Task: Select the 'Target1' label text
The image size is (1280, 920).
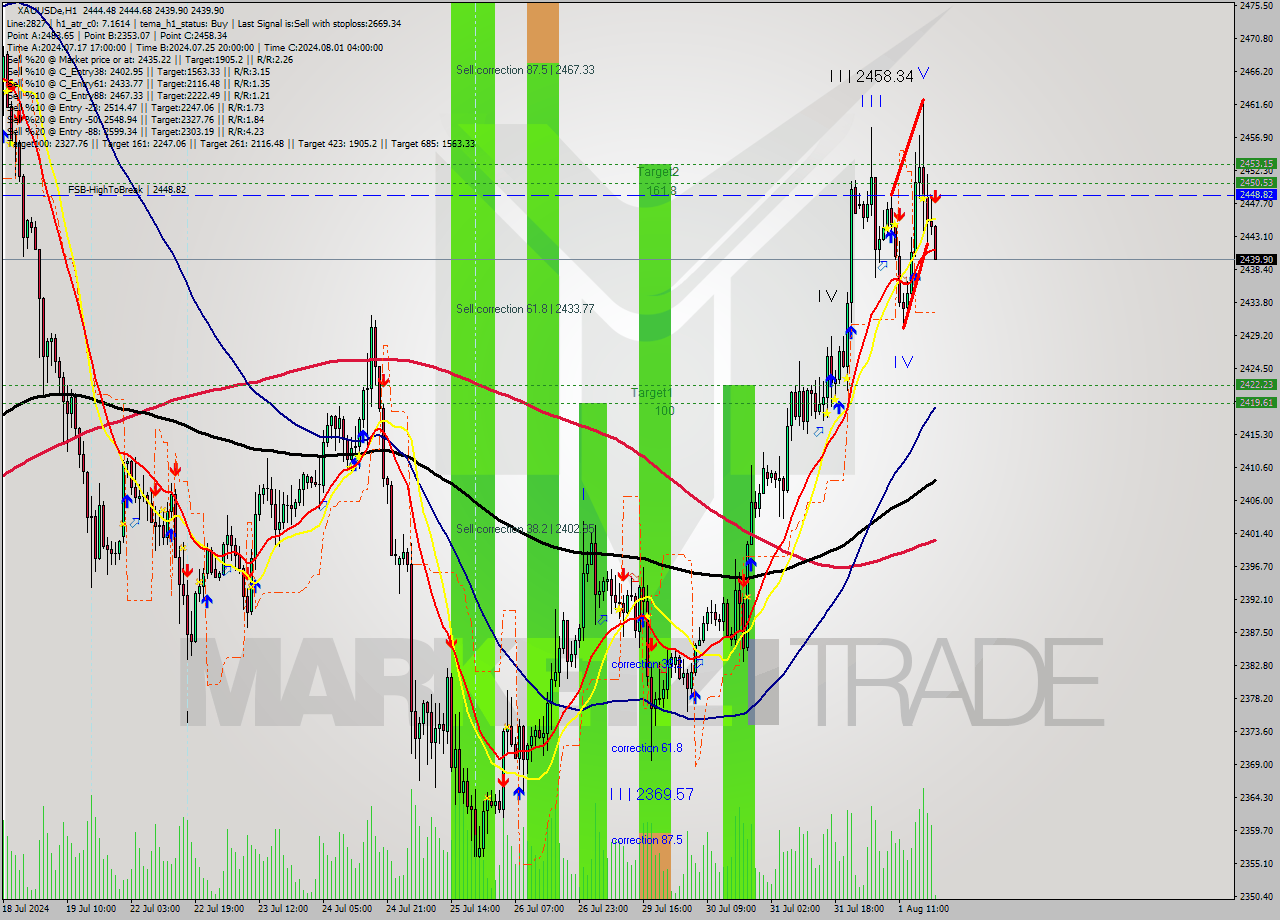Action: [651, 393]
